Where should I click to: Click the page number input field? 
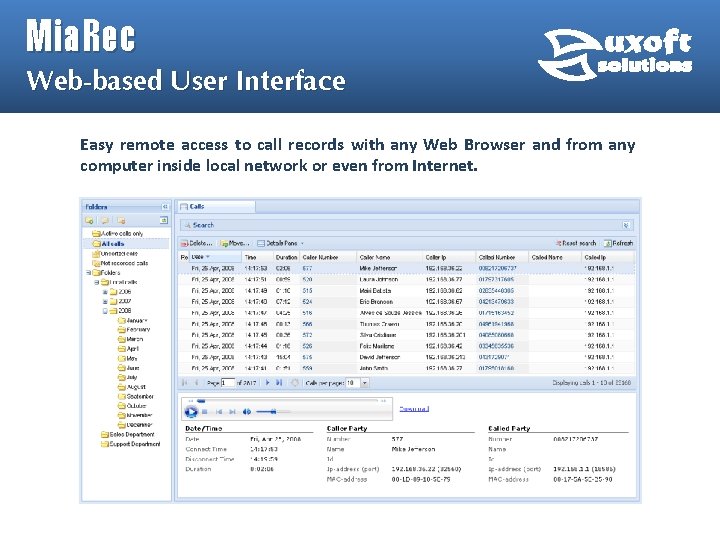tap(228, 382)
